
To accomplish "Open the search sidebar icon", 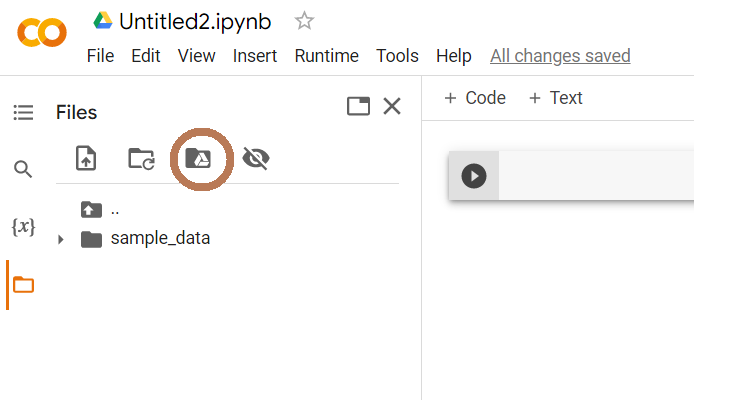I will pos(23,169).
